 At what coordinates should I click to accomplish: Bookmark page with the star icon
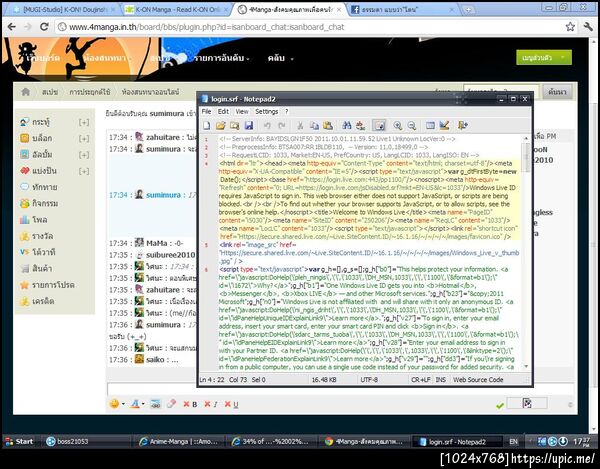point(570,27)
